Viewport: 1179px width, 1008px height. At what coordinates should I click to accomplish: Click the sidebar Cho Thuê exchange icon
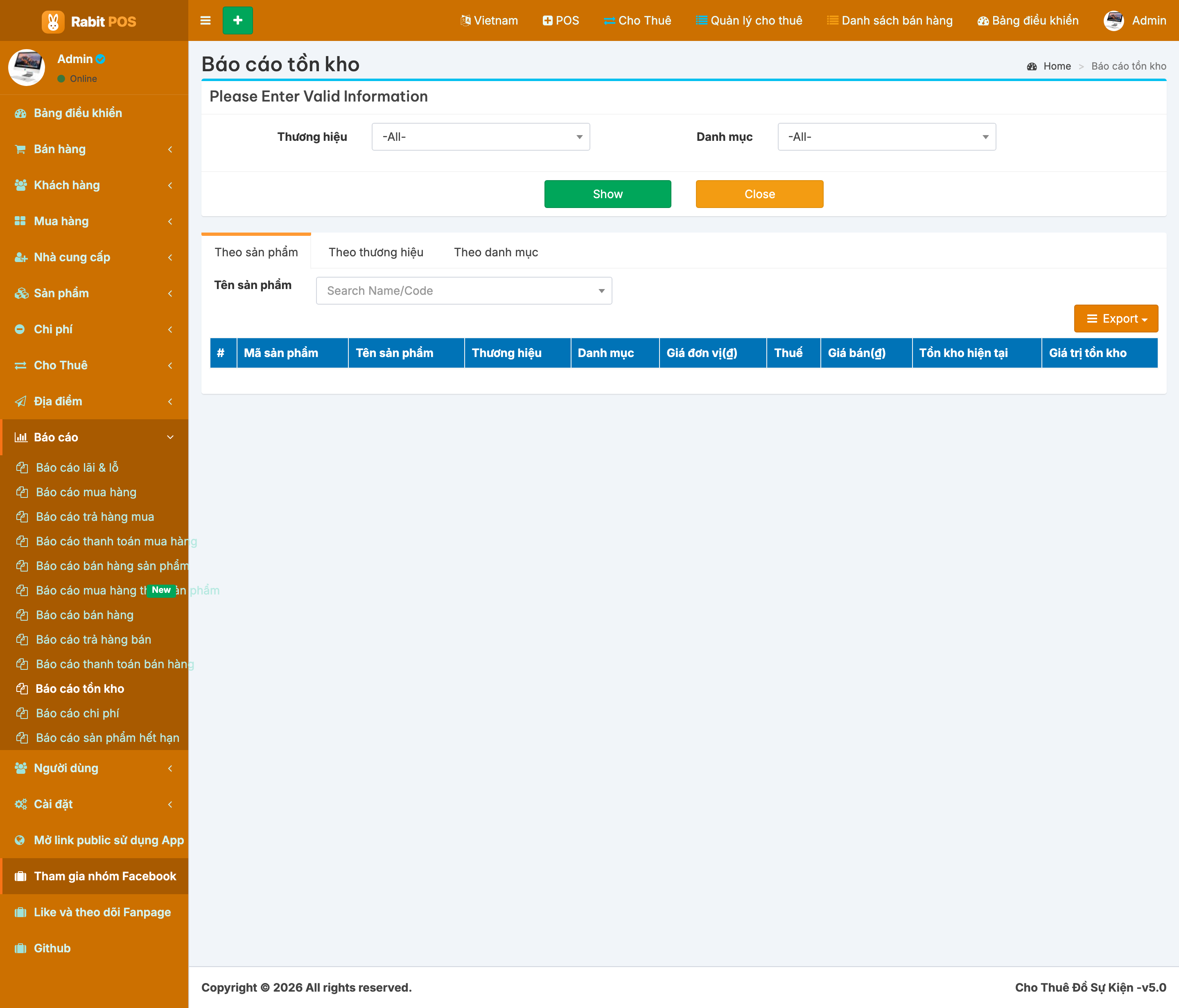coord(20,365)
